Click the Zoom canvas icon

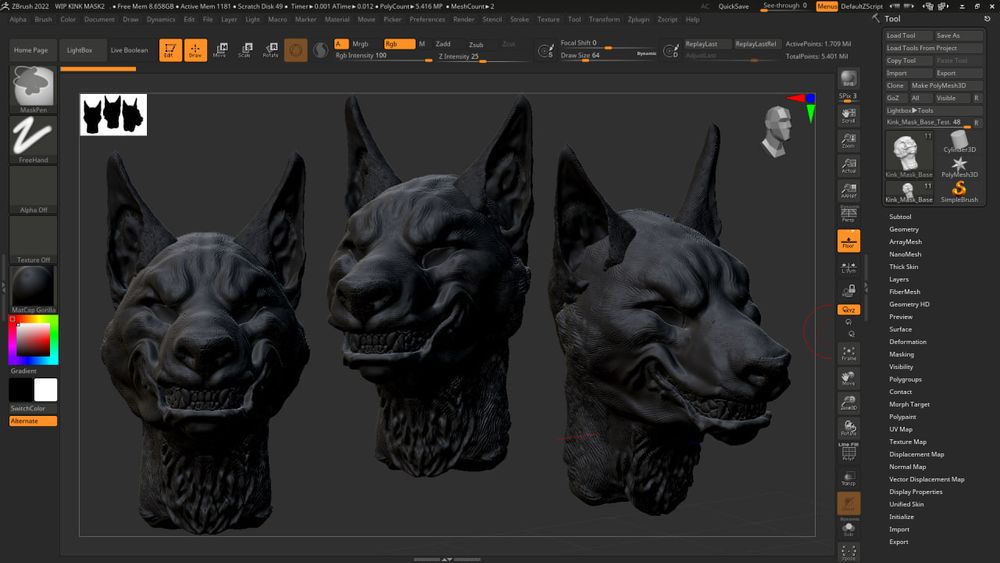pos(848,140)
